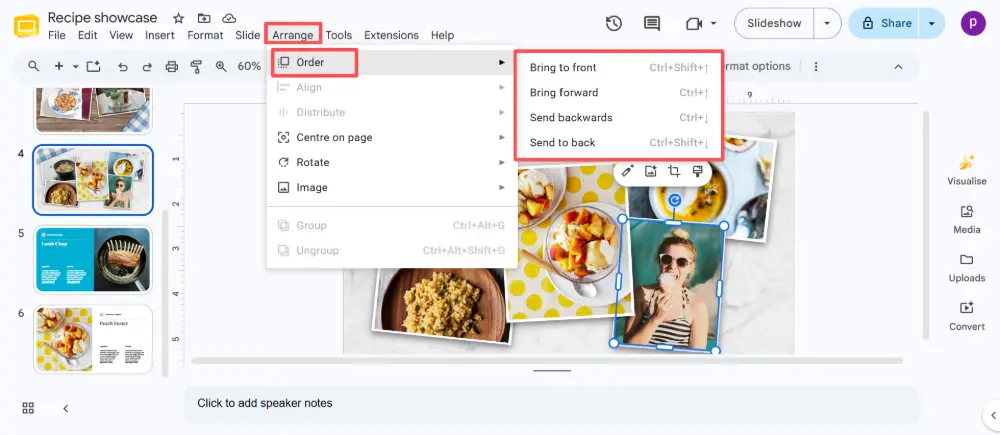Collapse the filmstrip panel arrow
1000x435 pixels.
click(x=66, y=408)
